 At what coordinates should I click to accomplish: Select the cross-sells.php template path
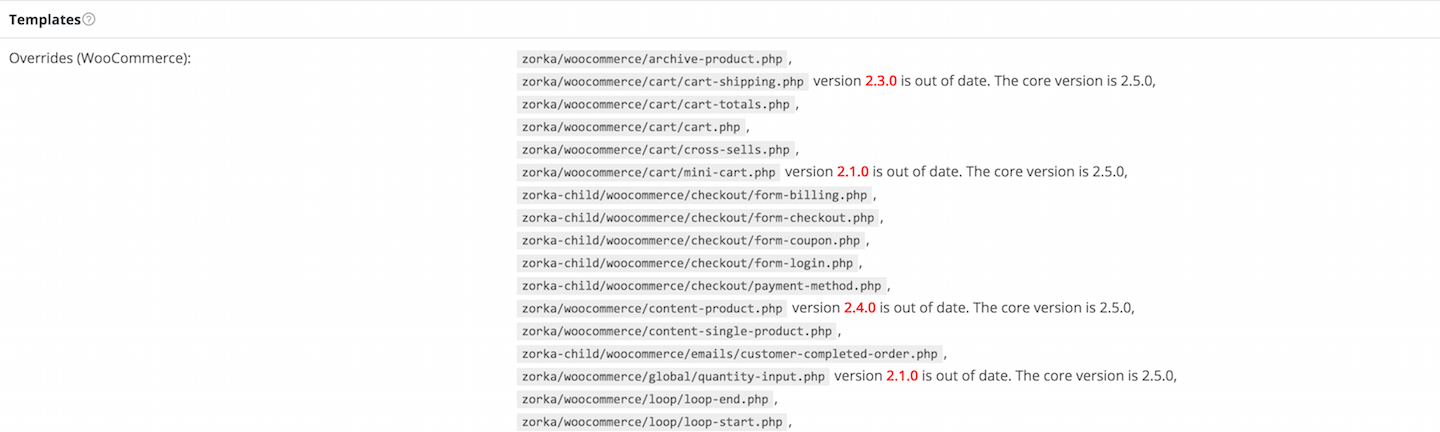tap(656, 149)
